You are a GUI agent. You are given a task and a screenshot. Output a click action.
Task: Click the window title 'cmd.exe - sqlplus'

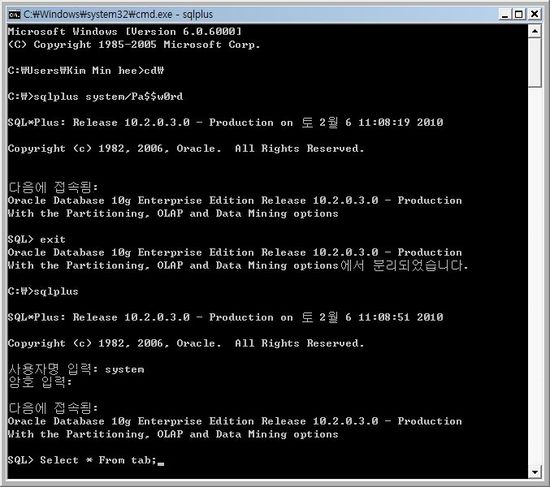pos(118,14)
